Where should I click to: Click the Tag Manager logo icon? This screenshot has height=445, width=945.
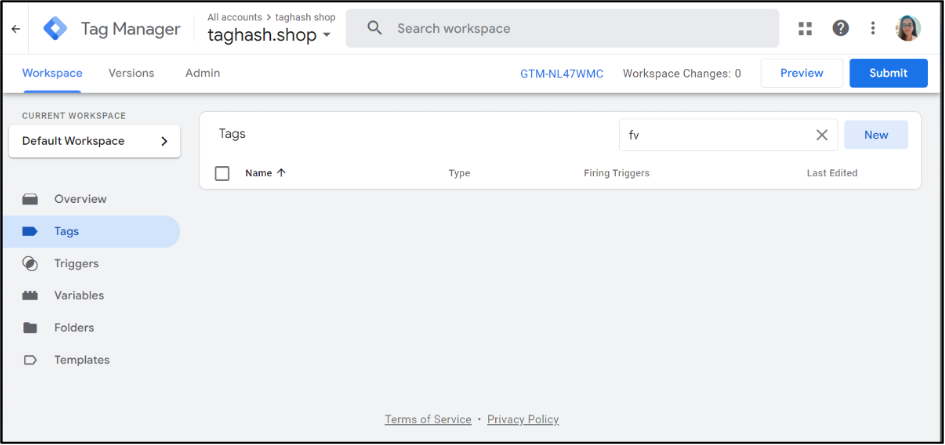pos(55,28)
